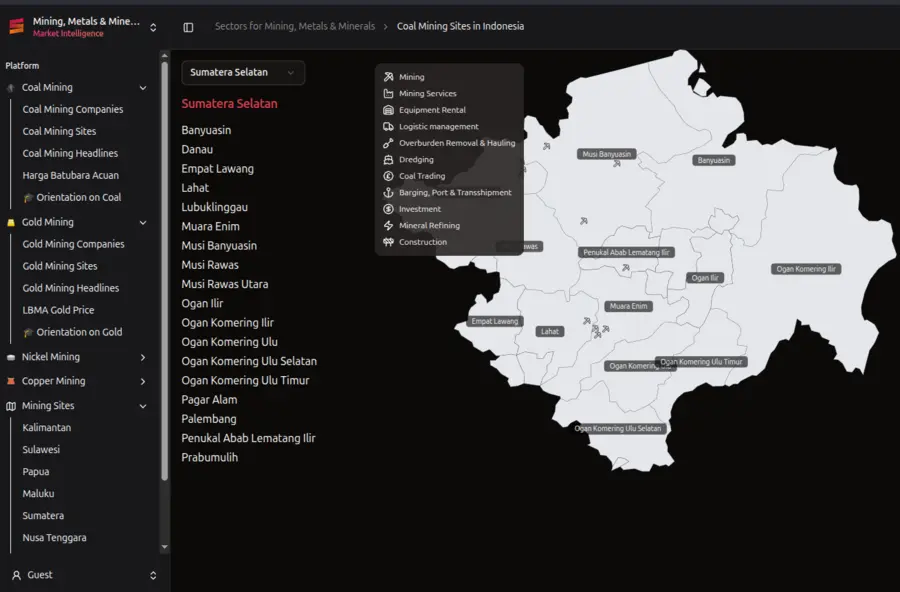The width and height of the screenshot is (900, 592).
Task: Select Nusa Tenggara under Mining Sites
Action: point(55,538)
